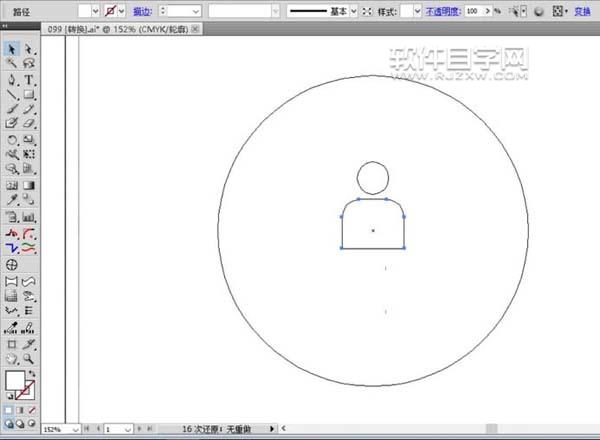Open fill color dropdown in control bar
The height and width of the screenshot is (440, 600).
coord(96,11)
